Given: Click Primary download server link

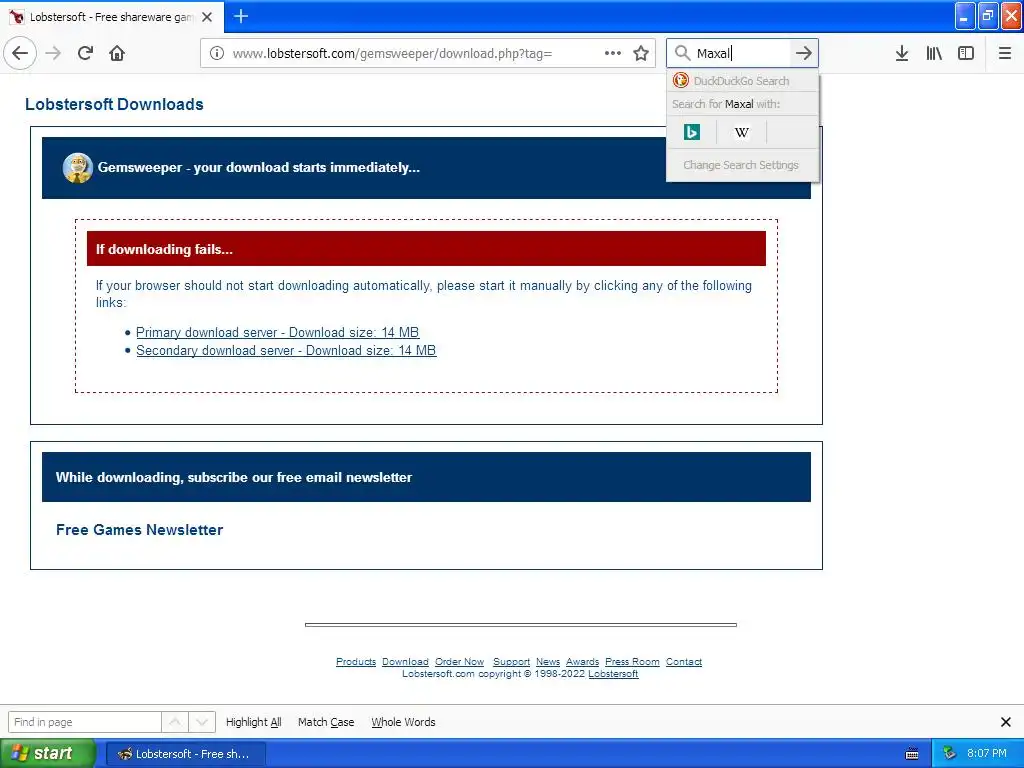Looking at the screenshot, I should pyautogui.click(x=278, y=332).
